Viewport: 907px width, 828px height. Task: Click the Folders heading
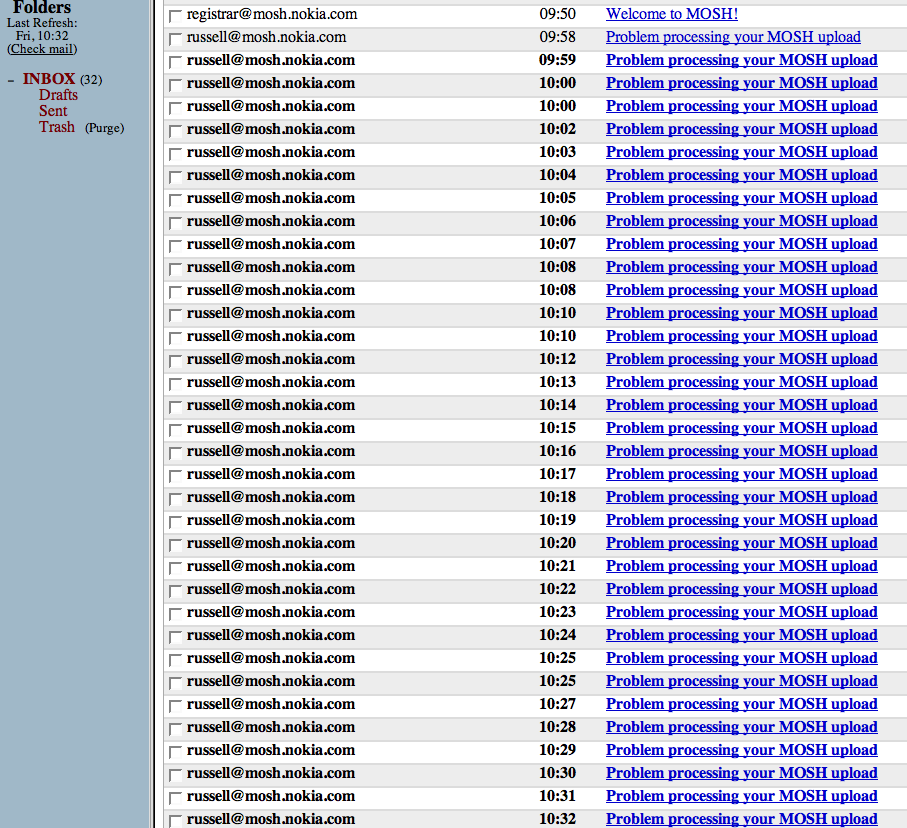pos(42,8)
